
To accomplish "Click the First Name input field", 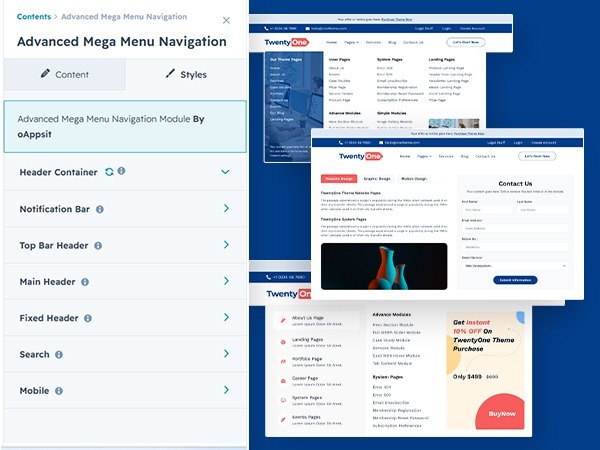I will [487, 210].
